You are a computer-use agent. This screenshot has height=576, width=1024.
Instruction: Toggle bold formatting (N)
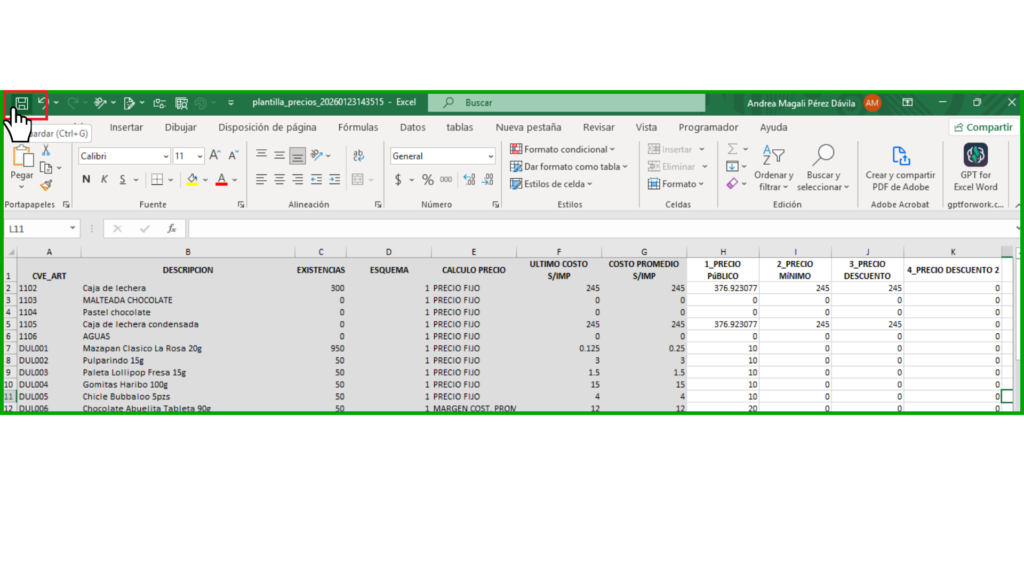click(87, 180)
